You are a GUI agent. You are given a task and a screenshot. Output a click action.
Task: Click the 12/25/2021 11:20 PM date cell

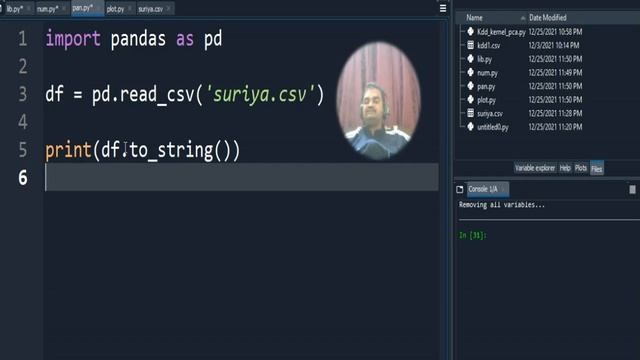coord(556,127)
